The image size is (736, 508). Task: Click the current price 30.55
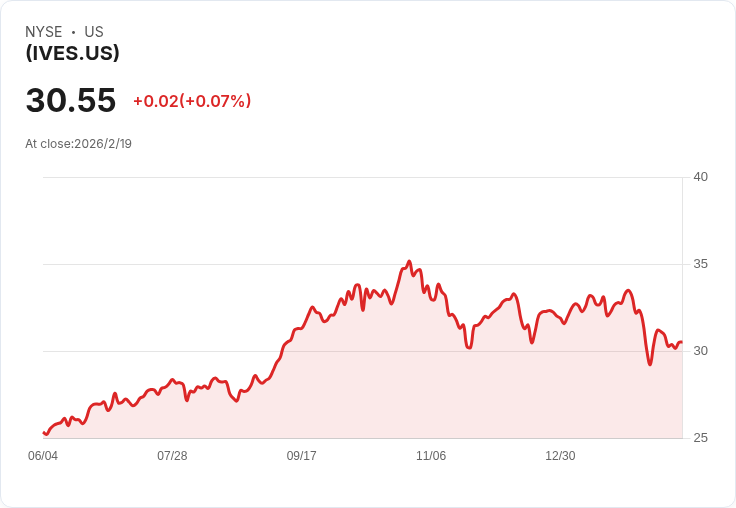click(x=71, y=100)
